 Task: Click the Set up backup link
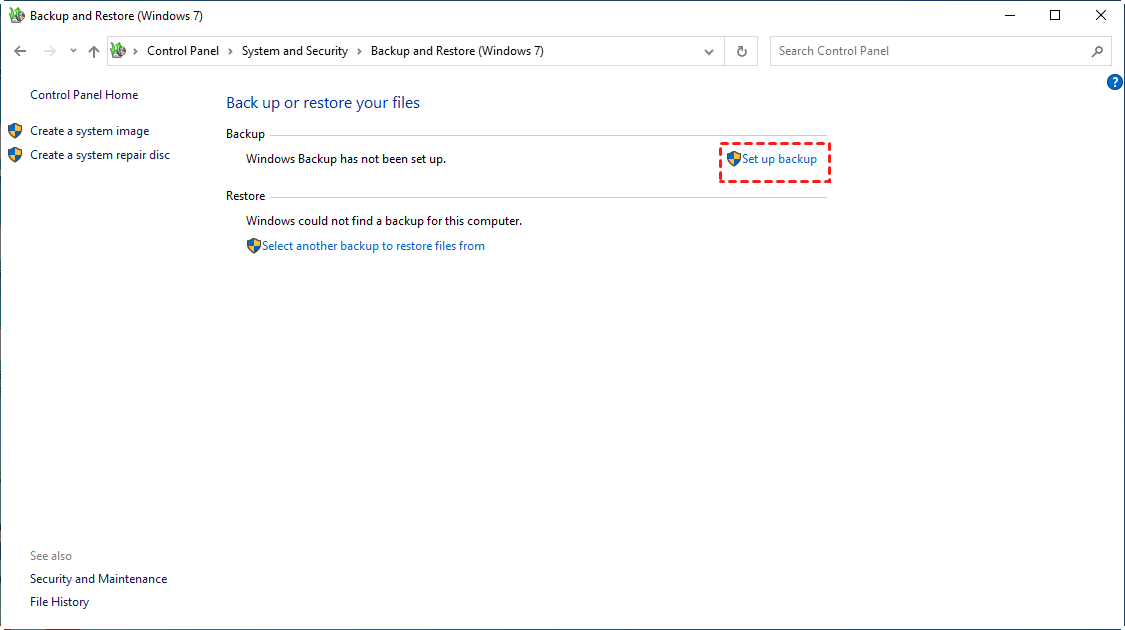(x=779, y=158)
